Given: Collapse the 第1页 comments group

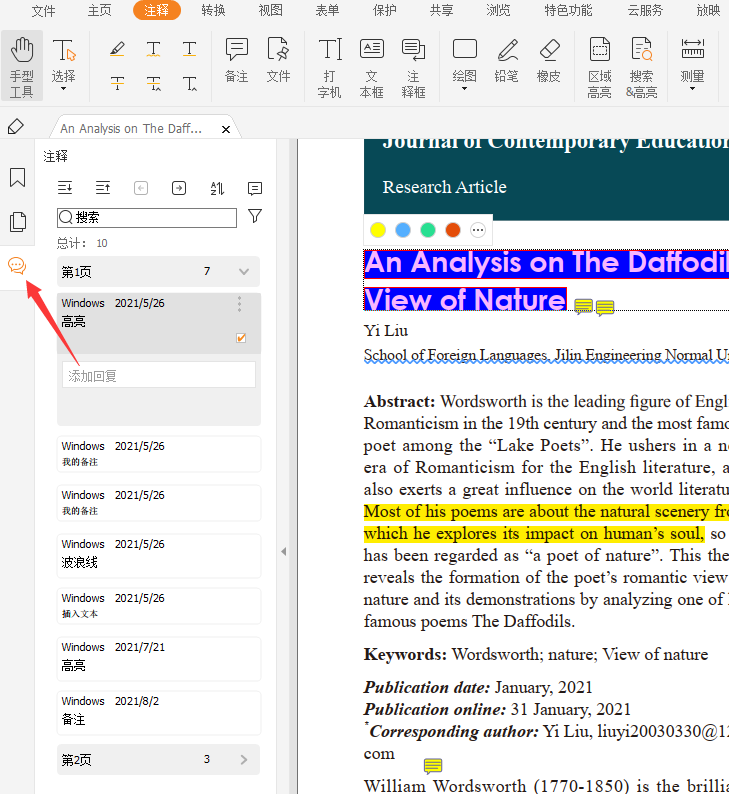Looking at the screenshot, I should 243,272.
